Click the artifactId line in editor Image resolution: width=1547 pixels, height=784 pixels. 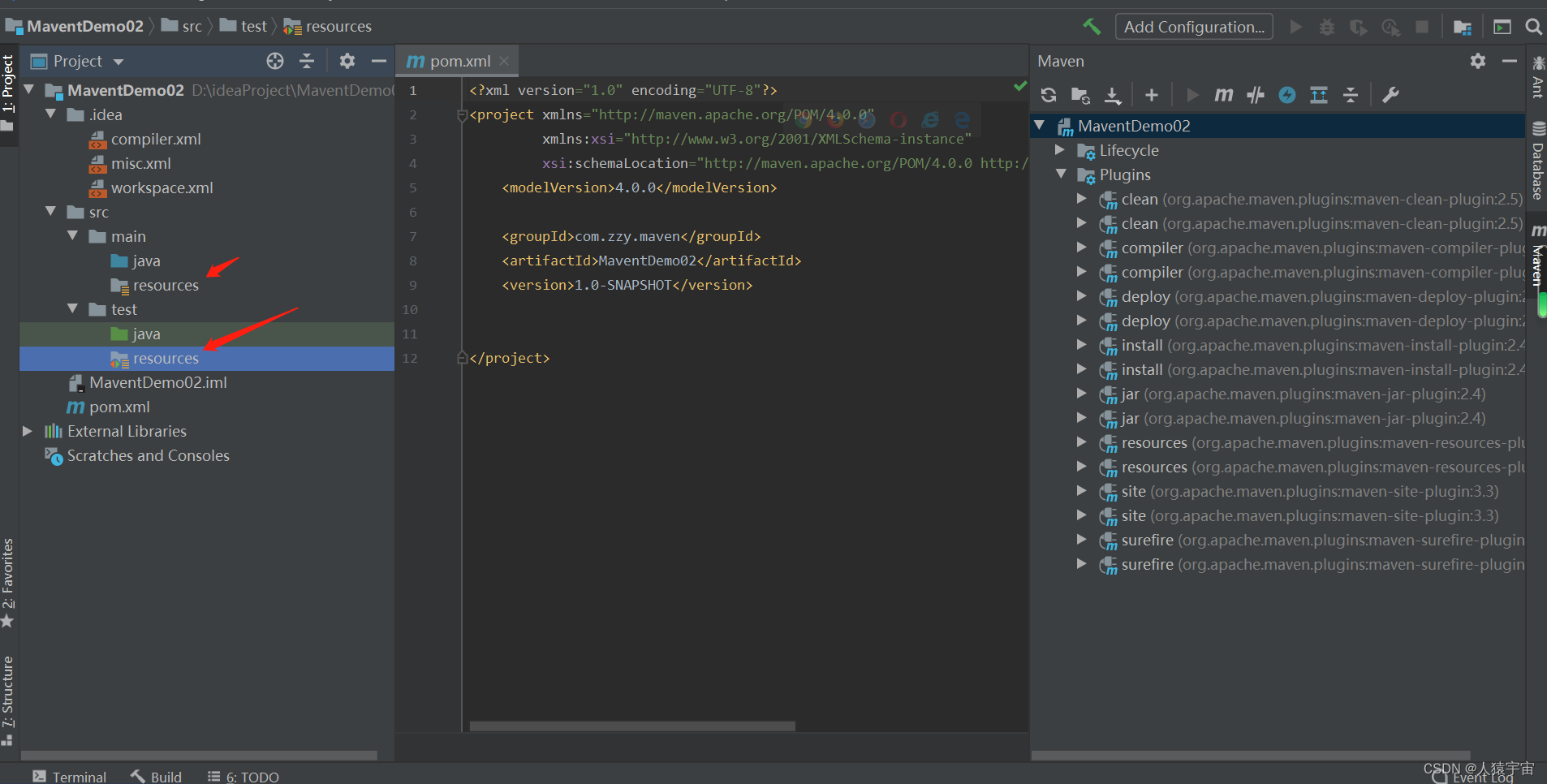pyautogui.click(x=651, y=261)
